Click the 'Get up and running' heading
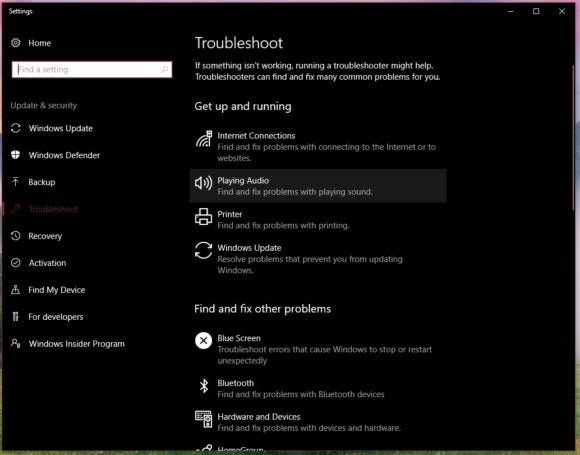Image resolution: width=580 pixels, height=455 pixels. coord(243,106)
